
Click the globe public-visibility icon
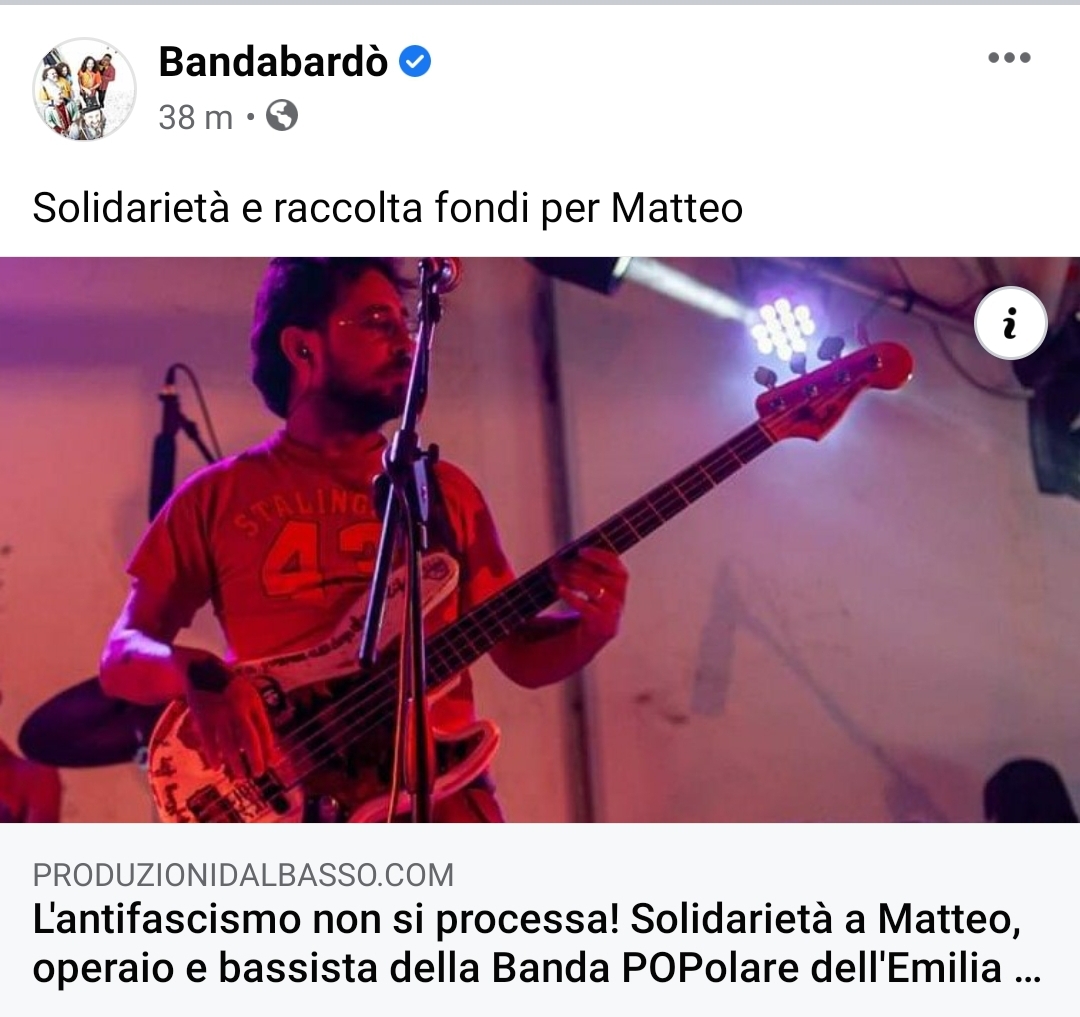[x=282, y=116]
